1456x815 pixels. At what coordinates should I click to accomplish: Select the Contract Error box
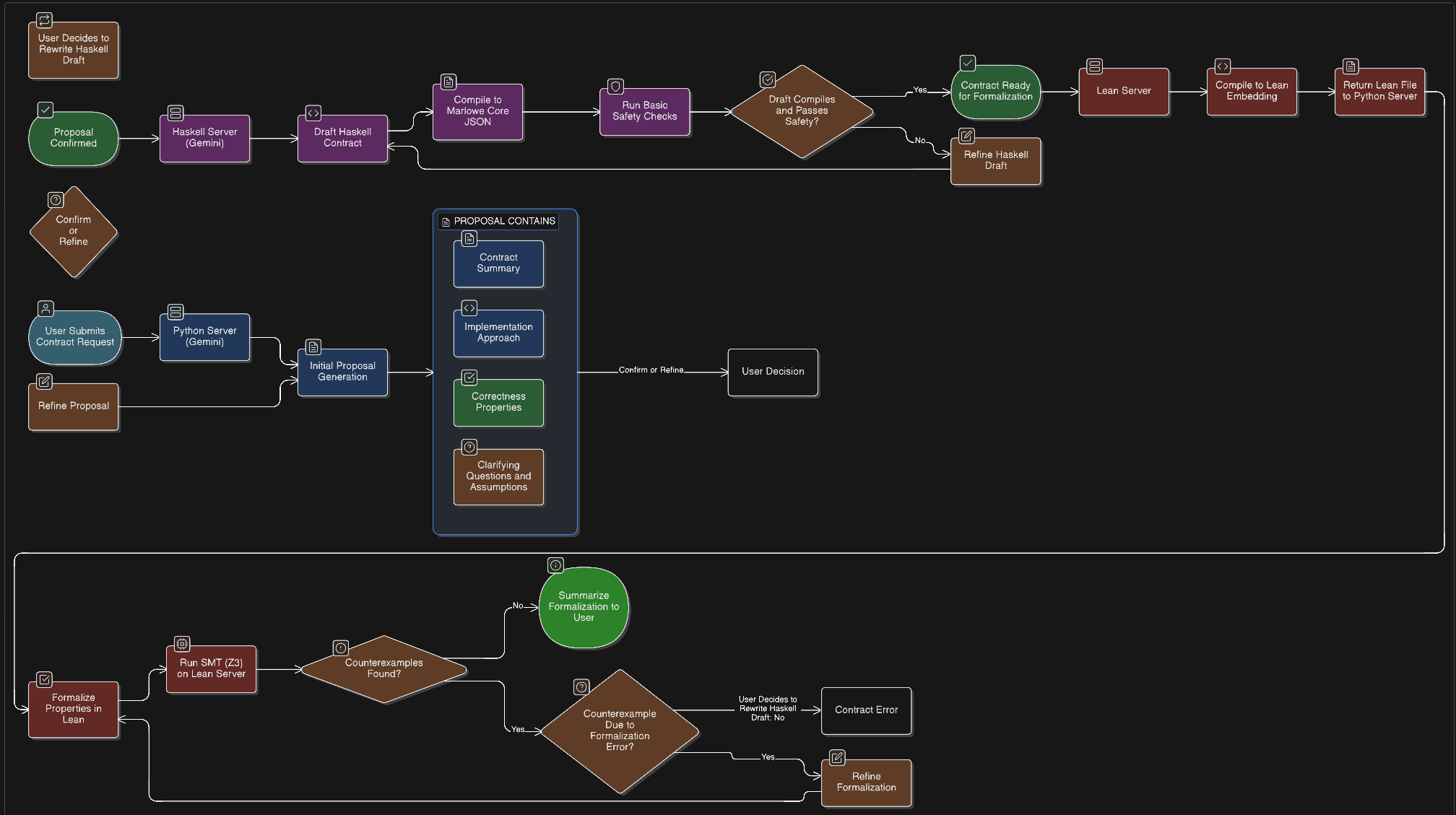point(865,710)
